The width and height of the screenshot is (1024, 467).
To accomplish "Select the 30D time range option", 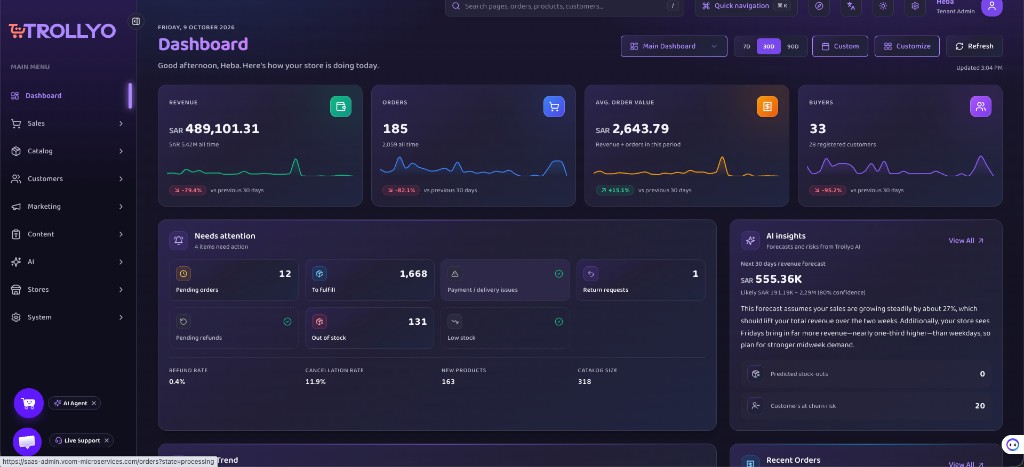I will (769, 46).
